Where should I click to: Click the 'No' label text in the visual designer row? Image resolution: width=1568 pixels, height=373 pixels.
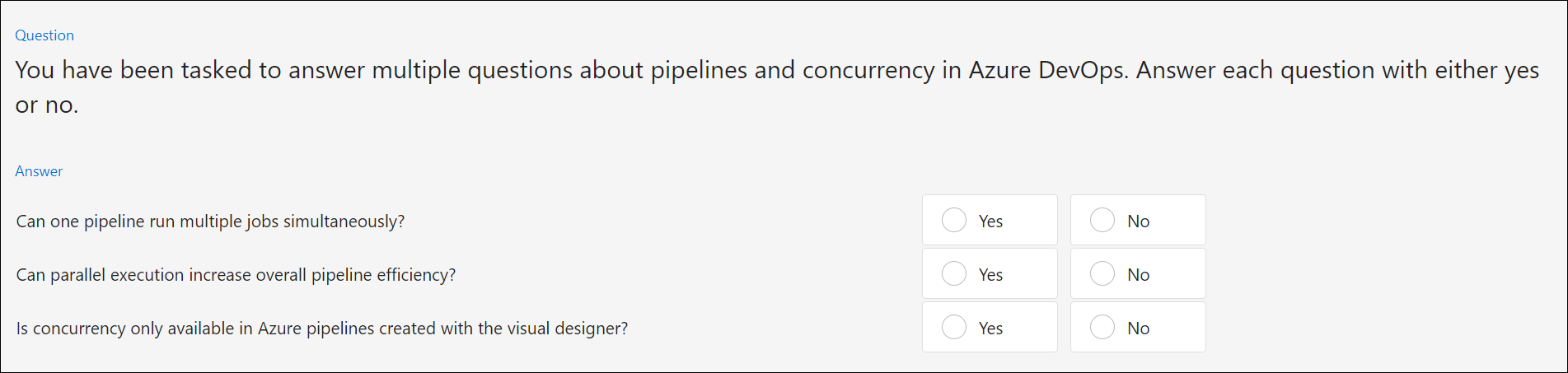1138,329
